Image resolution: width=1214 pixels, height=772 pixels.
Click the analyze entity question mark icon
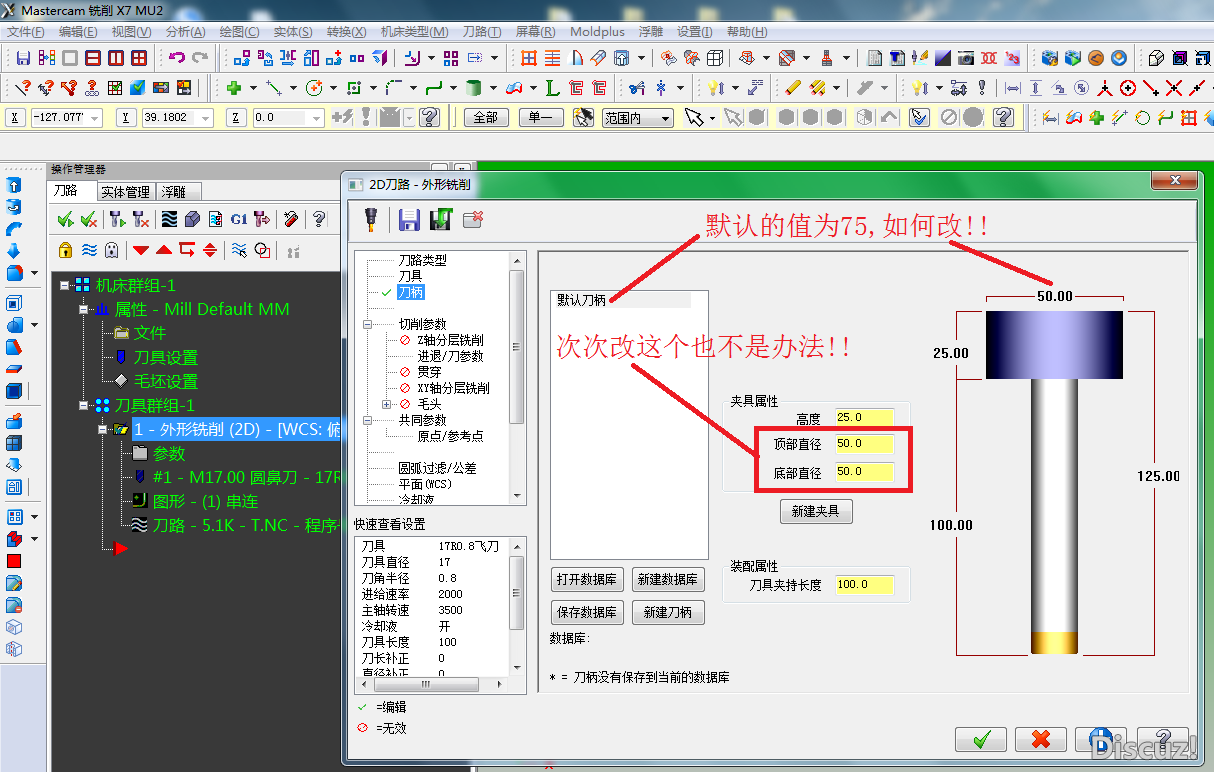pos(21,88)
